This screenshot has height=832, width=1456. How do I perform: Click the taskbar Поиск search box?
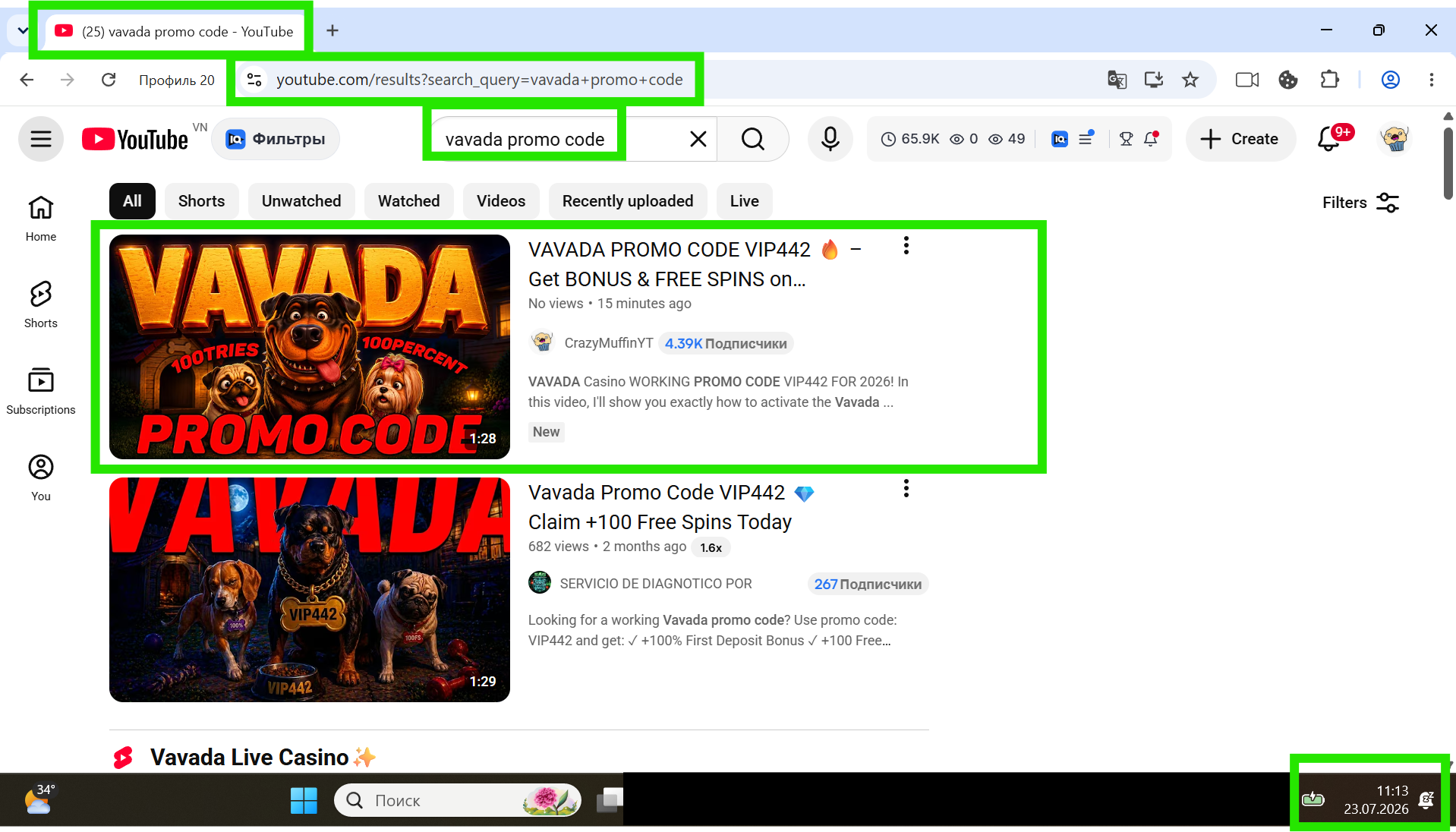pyautogui.click(x=458, y=800)
